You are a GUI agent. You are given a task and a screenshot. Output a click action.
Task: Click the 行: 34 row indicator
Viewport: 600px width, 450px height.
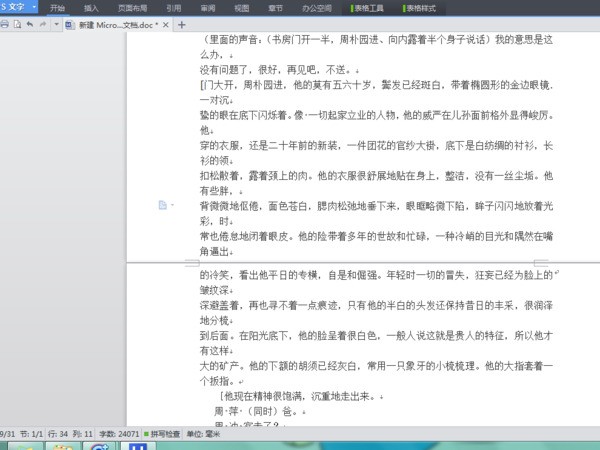[58, 434]
